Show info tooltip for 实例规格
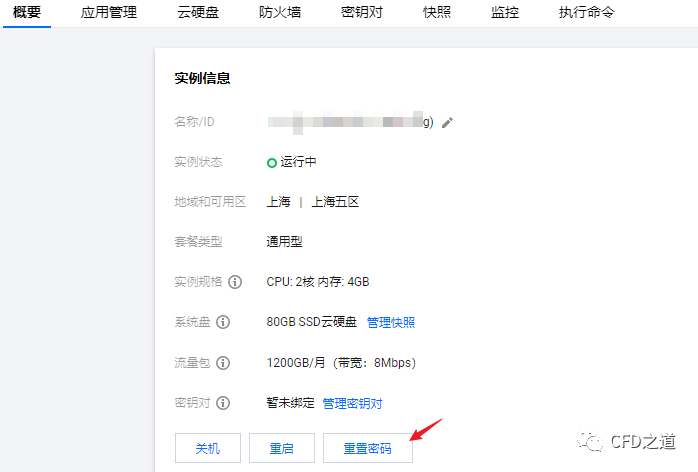This screenshot has height=472, width=698. click(x=235, y=282)
